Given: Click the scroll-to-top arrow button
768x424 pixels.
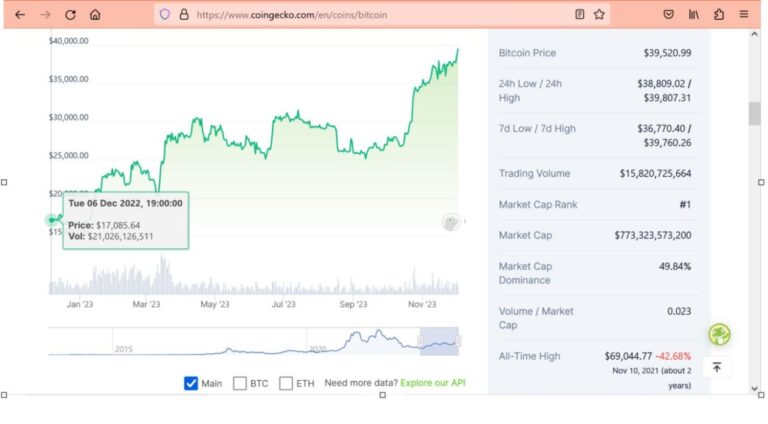Looking at the screenshot, I should pos(717,367).
